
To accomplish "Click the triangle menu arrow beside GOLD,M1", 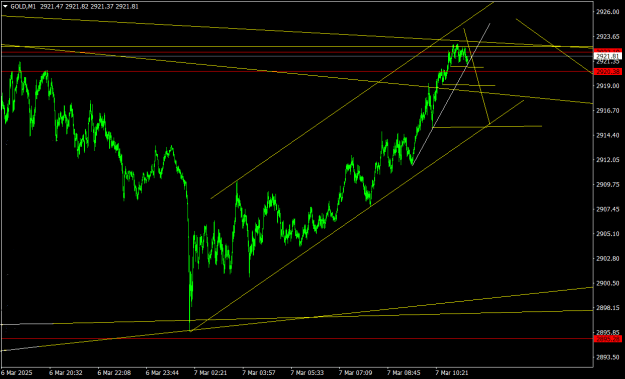I will pyautogui.click(x=5, y=6).
